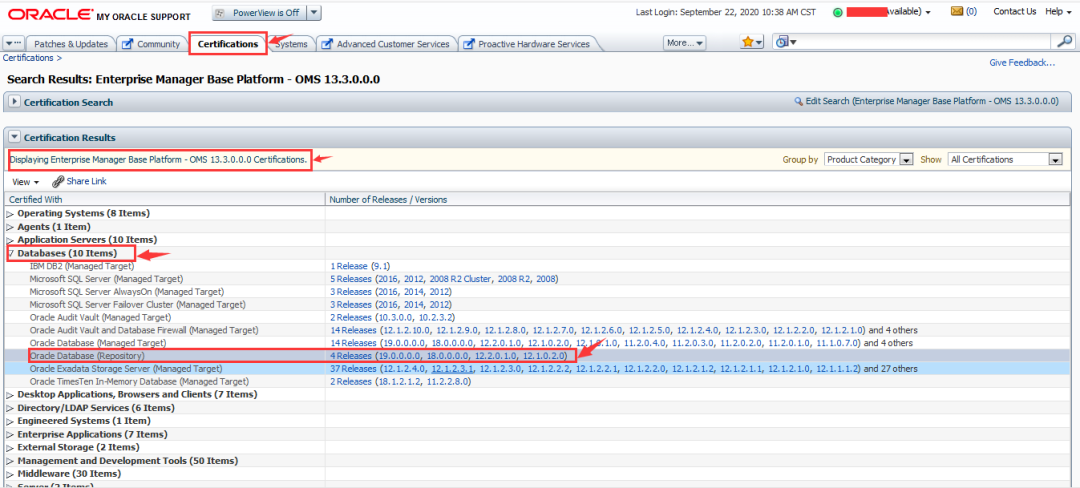Open the user availability dropdown arrow
This screenshot has height=488, width=1080.
(928, 13)
